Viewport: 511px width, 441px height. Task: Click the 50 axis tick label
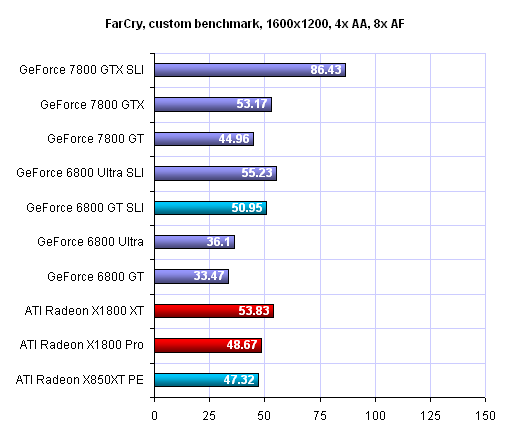264,416
